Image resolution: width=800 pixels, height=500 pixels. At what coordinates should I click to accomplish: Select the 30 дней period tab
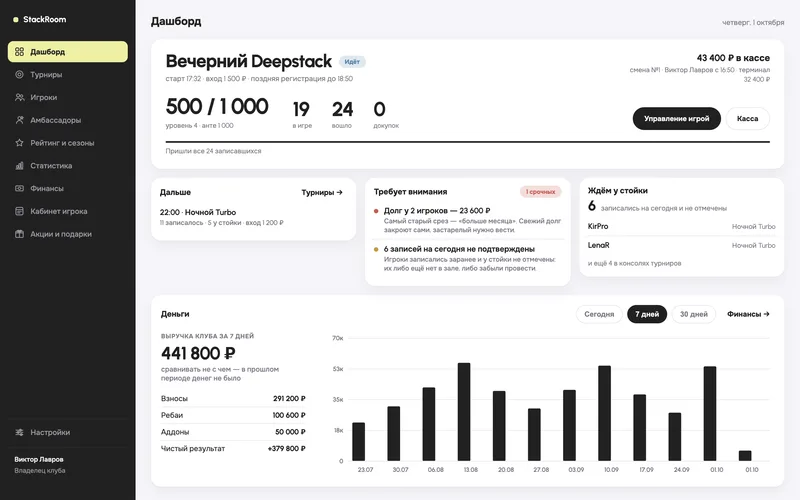click(694, 314)
